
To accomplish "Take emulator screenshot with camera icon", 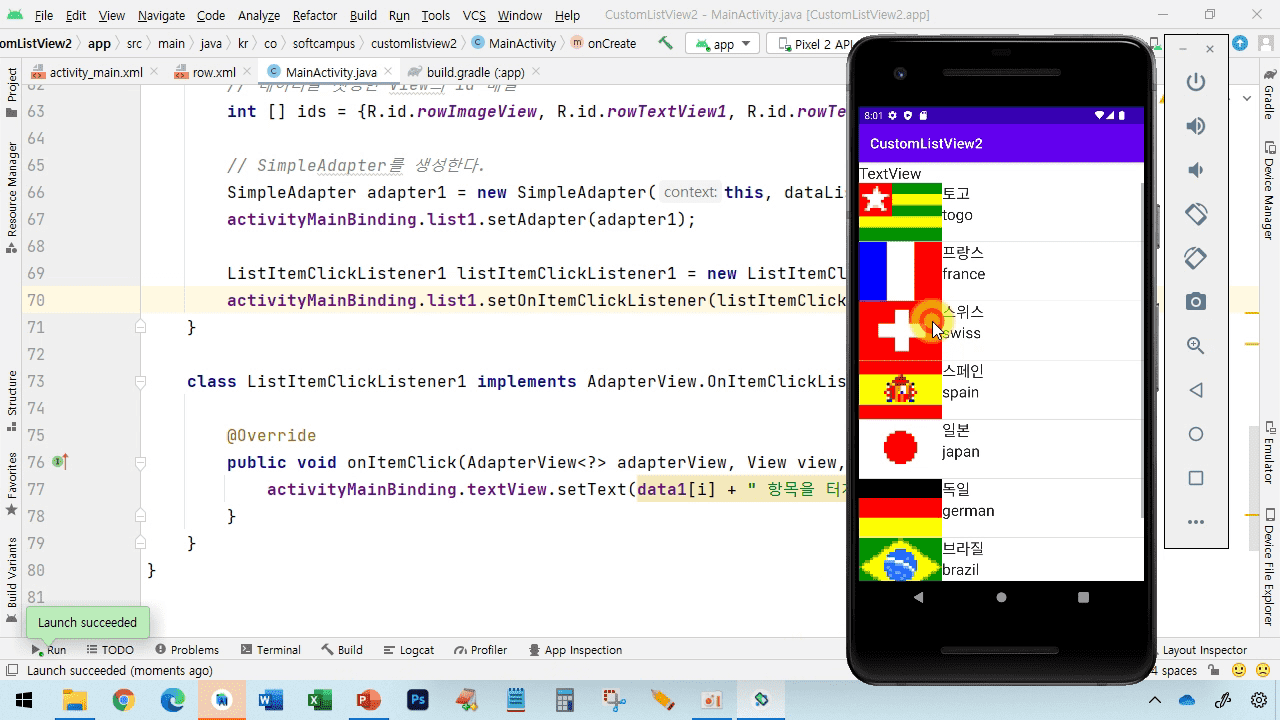I will (x=1196, y=302).
